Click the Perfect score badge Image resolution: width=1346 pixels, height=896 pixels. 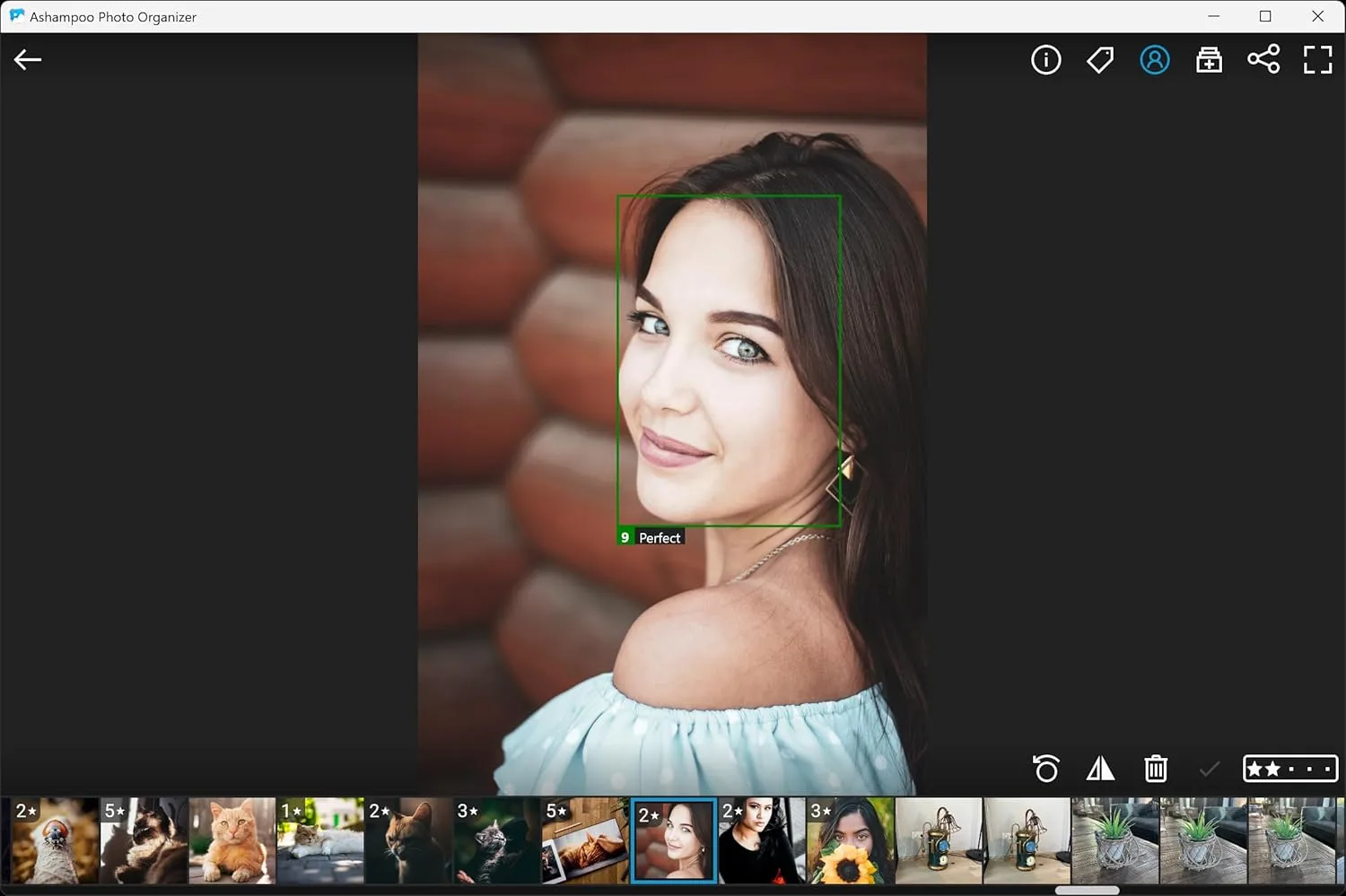(625, 536)
